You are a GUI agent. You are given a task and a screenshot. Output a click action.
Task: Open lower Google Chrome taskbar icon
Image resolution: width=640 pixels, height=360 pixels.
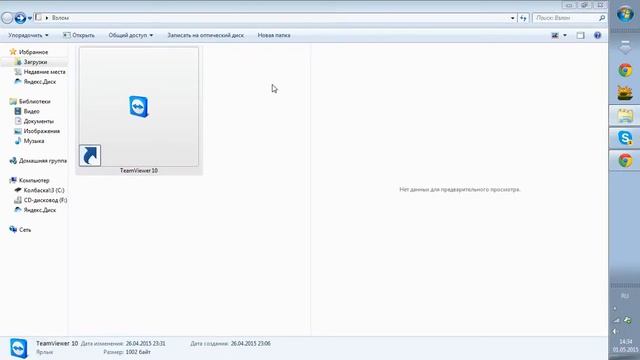tap(625, 160)
